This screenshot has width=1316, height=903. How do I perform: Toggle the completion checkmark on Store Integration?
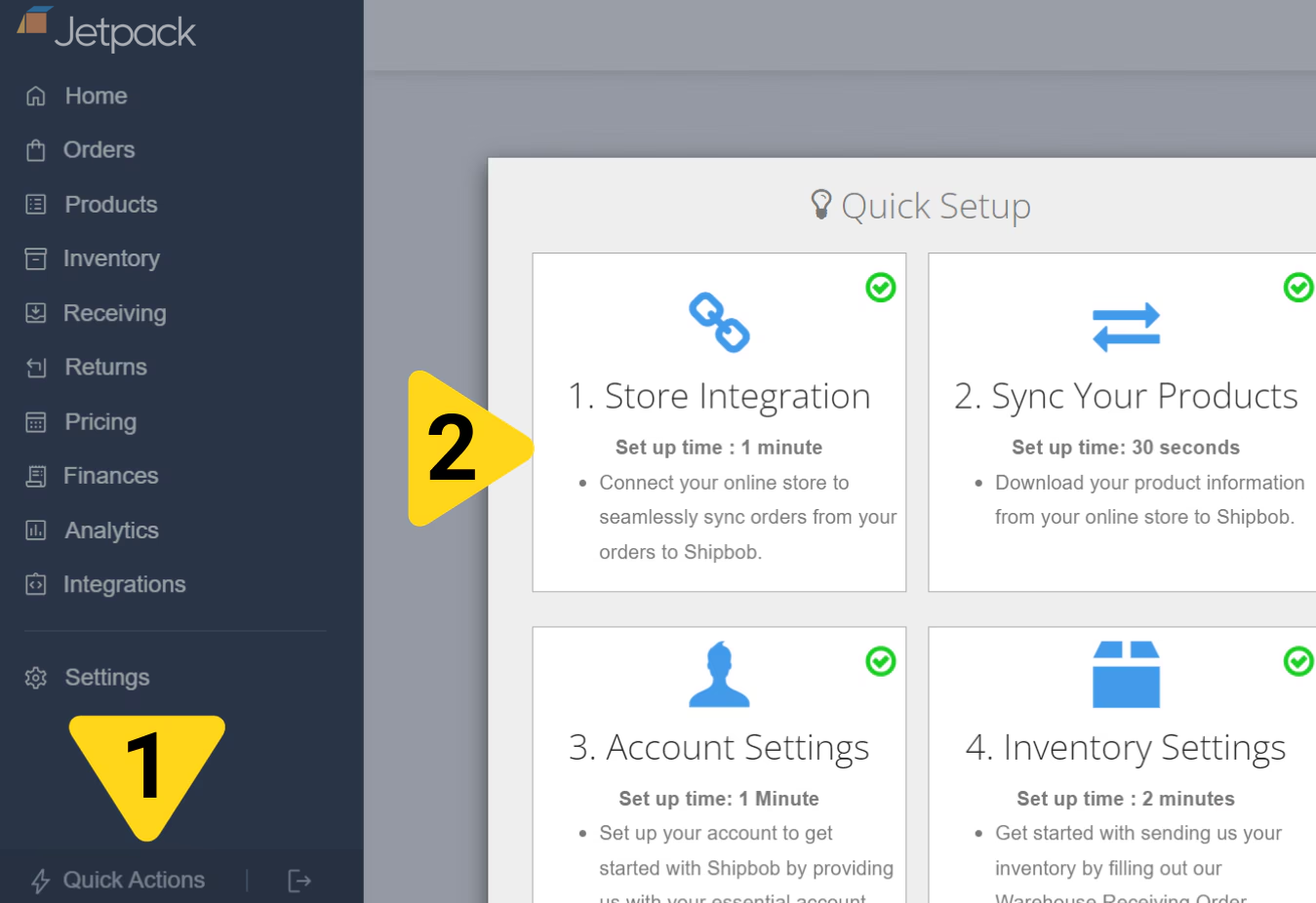tap(880, 288)
